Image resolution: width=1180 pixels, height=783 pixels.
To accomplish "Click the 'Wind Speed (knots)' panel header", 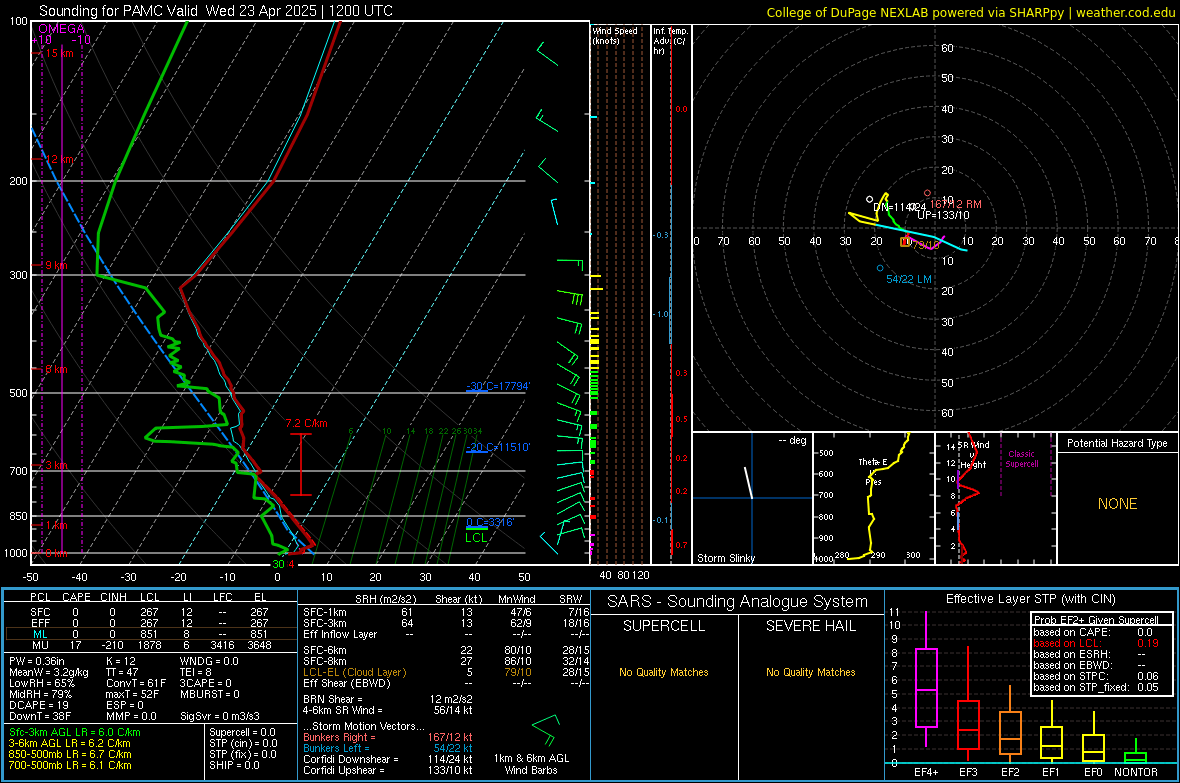I will [615, 35].
